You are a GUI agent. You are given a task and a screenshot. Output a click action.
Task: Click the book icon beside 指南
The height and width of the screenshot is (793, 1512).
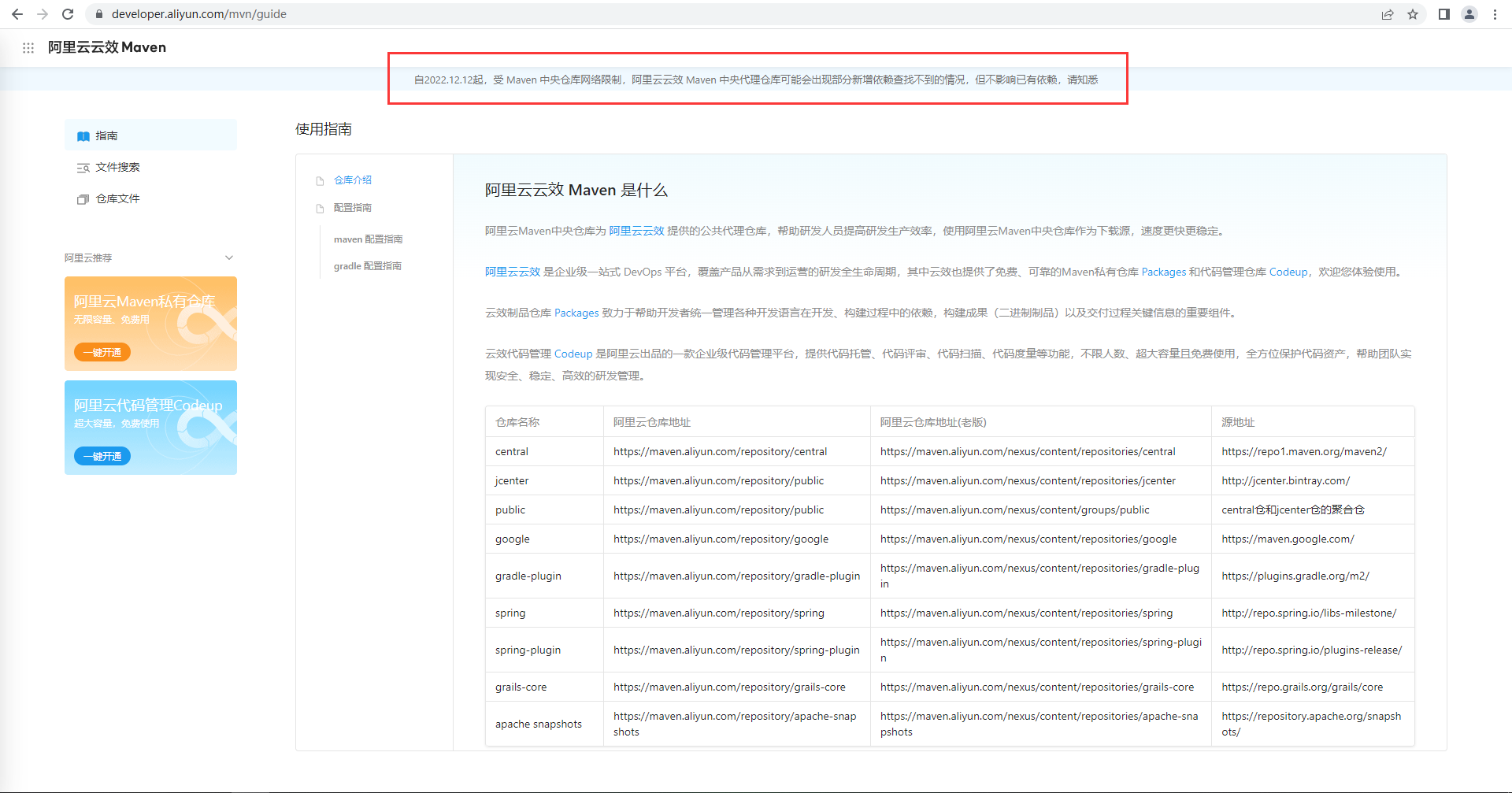pyautogui.click(x=83, y=136)
